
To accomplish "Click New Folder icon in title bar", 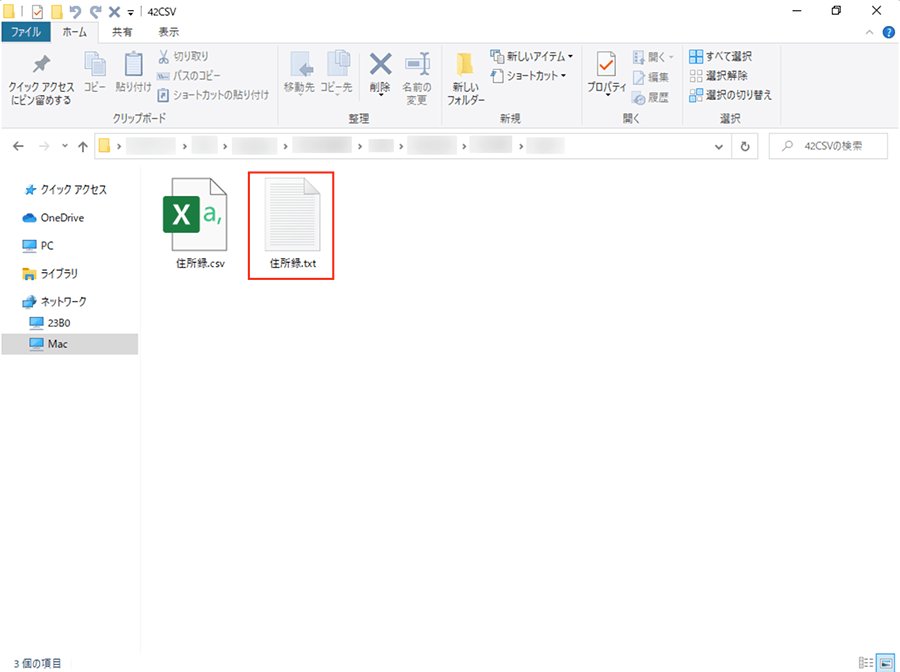I will tap(56, 11).
